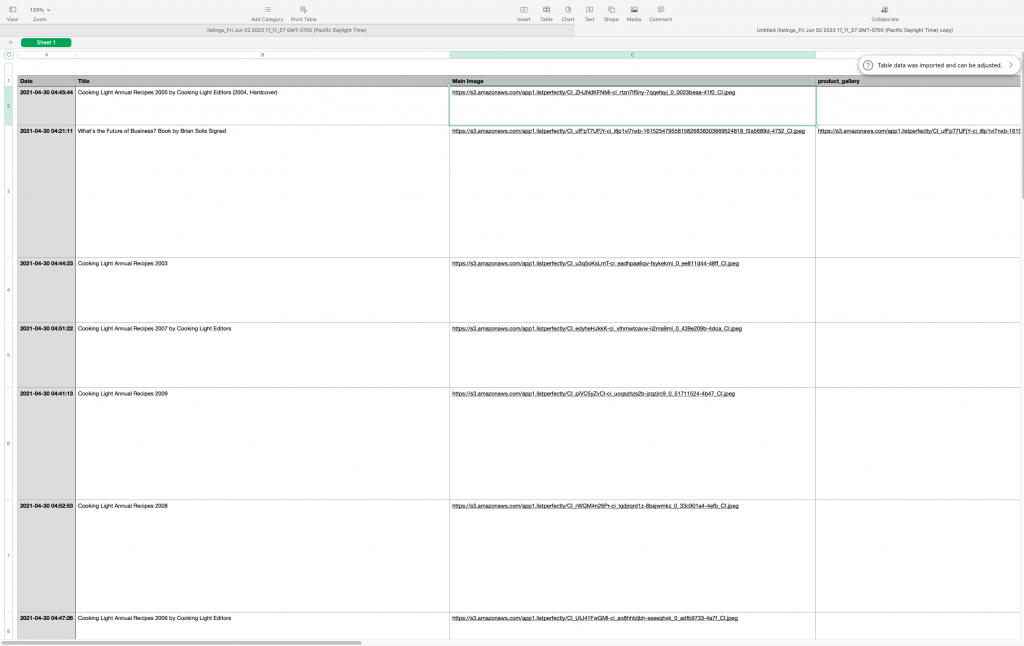This screenshot has width=1024, height=646.
Task: Click the Collaborate toolbar icon
Action: 885,10
